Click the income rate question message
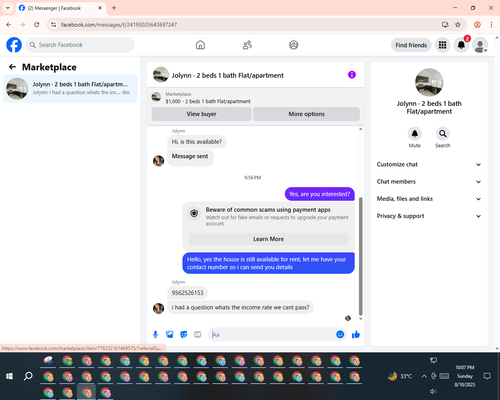 (240, 307)
